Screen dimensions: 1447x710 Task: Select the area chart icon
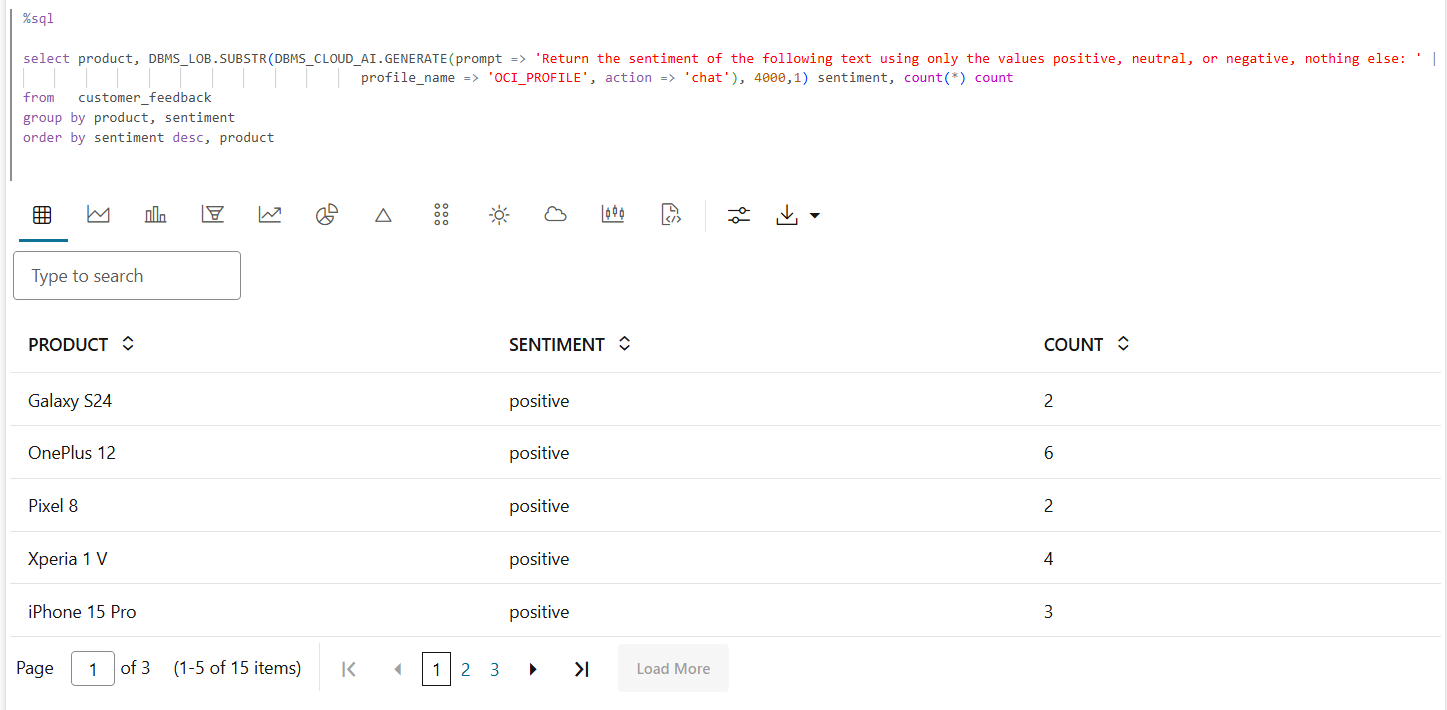click(98, 215)
